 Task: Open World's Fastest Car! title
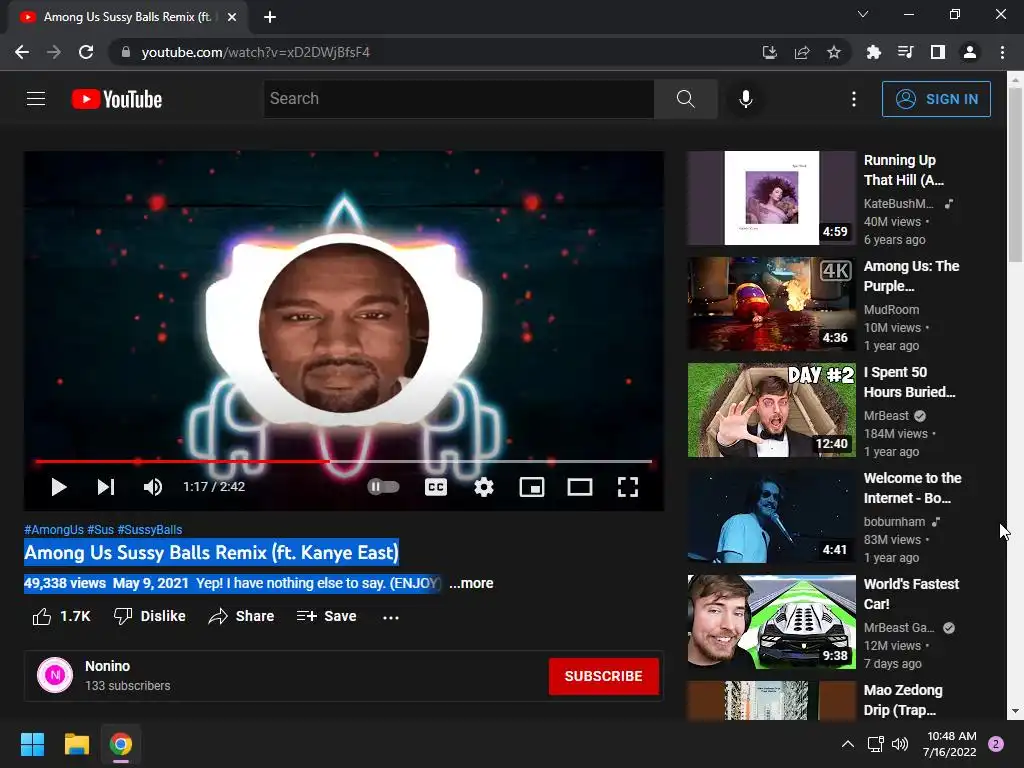pyautogui.click(x=911, y=594)
